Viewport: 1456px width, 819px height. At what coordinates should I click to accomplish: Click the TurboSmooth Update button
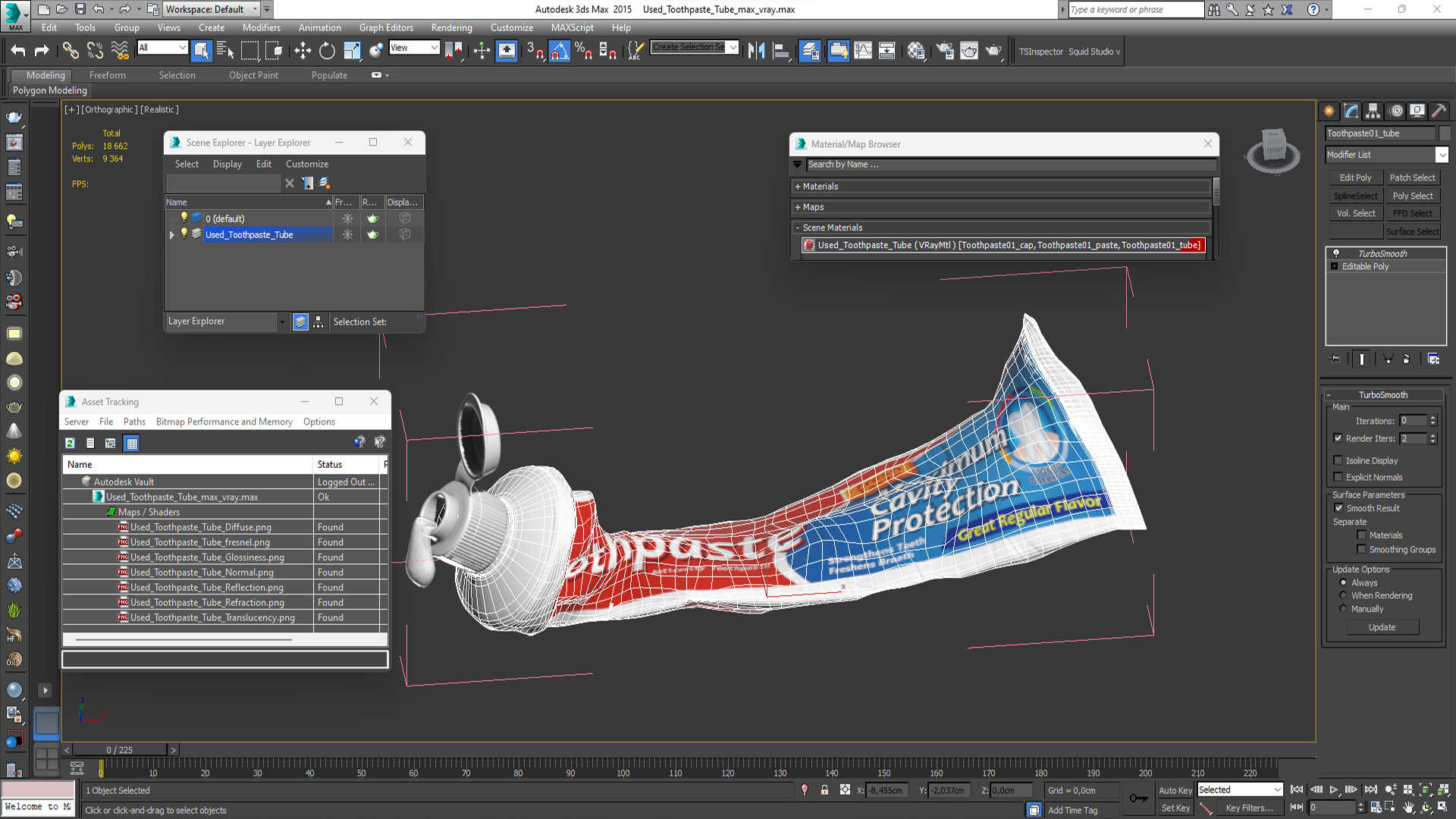1382,627
